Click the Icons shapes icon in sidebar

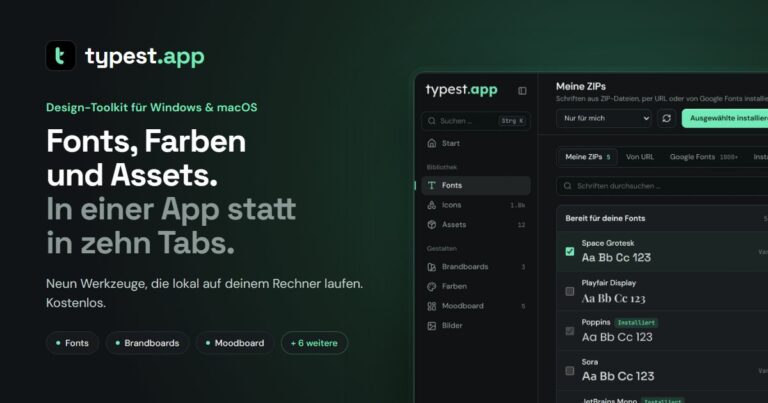(432, 205)
